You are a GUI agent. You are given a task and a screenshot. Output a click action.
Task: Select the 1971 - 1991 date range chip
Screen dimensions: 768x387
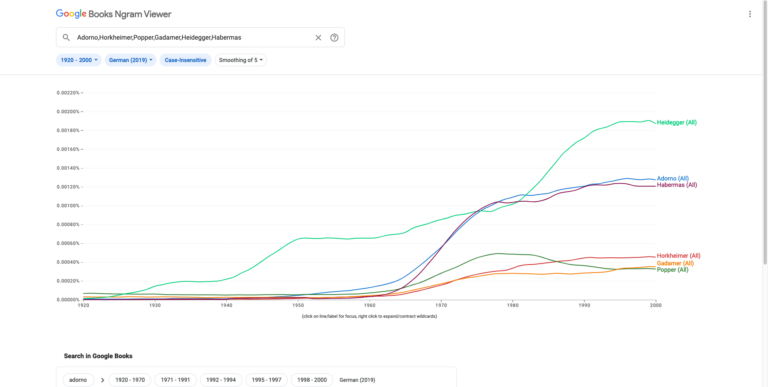click(175, 380)
